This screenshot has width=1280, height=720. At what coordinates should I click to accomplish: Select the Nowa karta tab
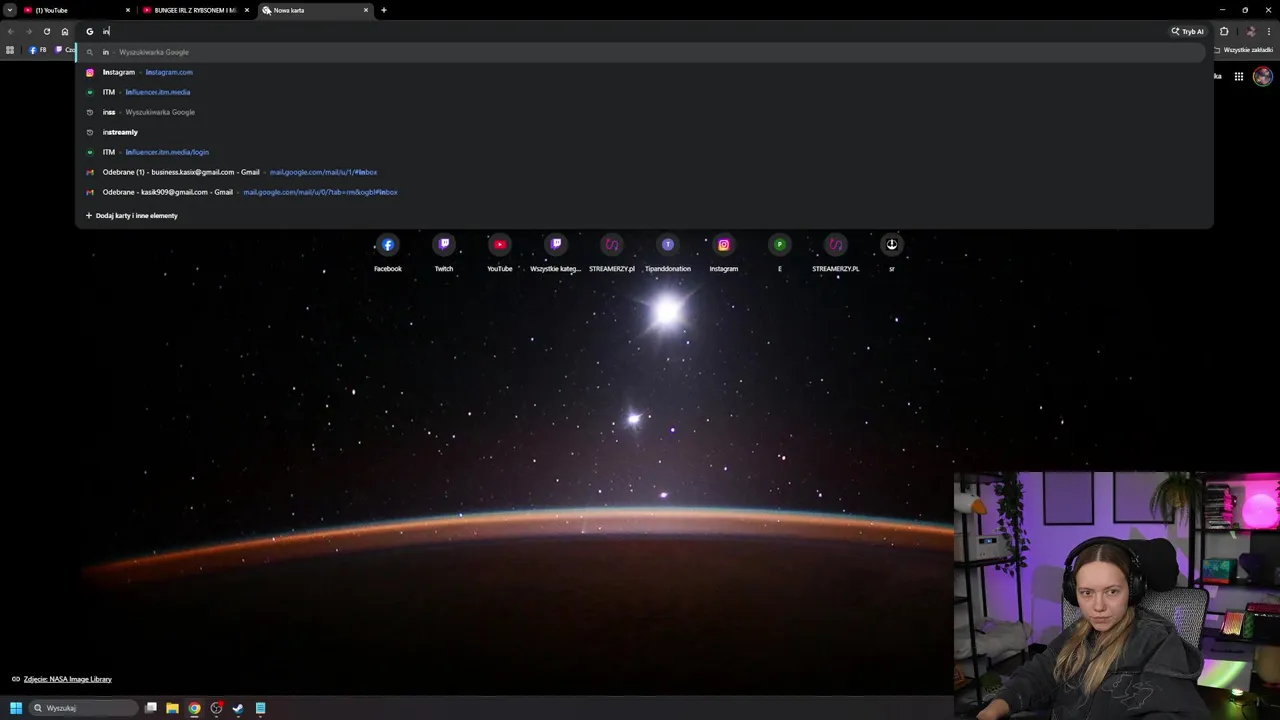315,10
